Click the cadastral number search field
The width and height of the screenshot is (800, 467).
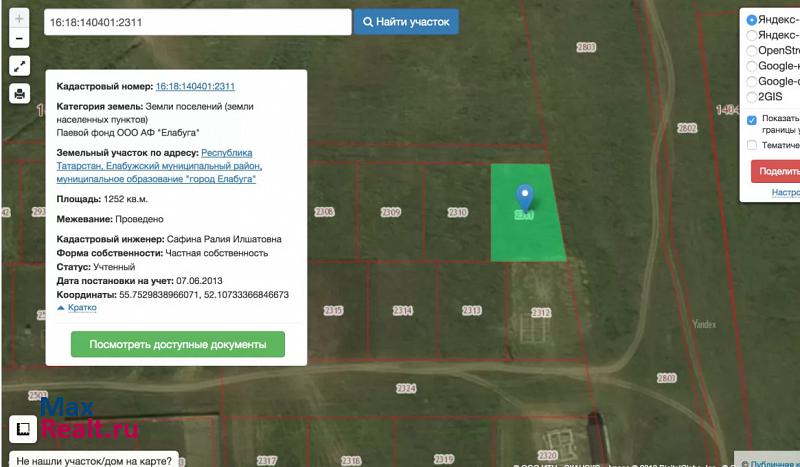tap(197, 22)
